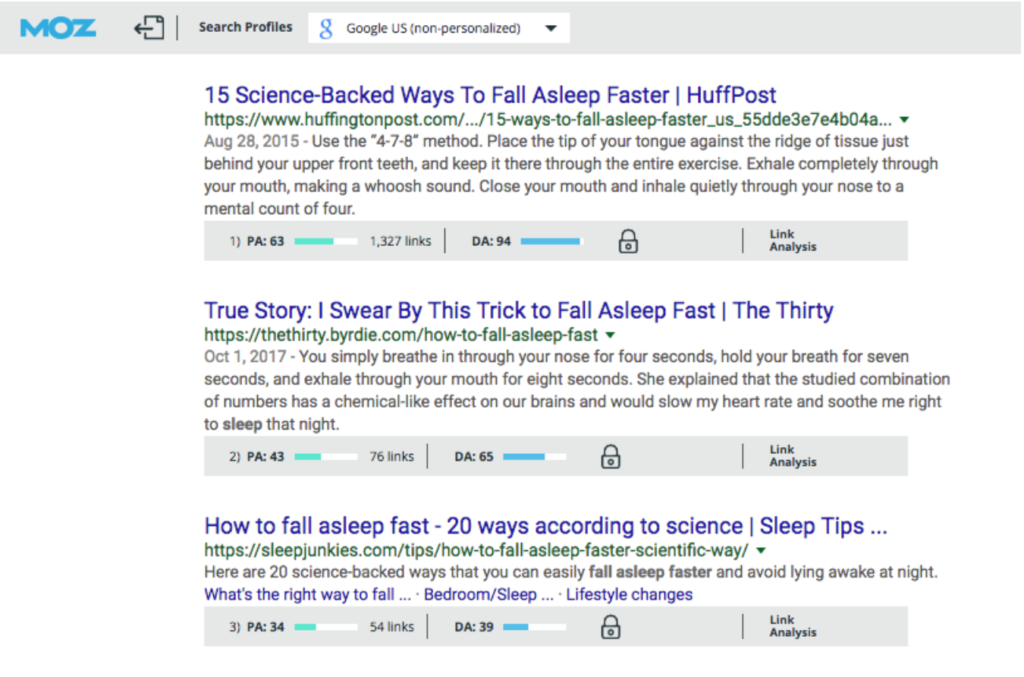
Task: Click the lock icon in the DA: 39 row
Action: tap(611, 627)
